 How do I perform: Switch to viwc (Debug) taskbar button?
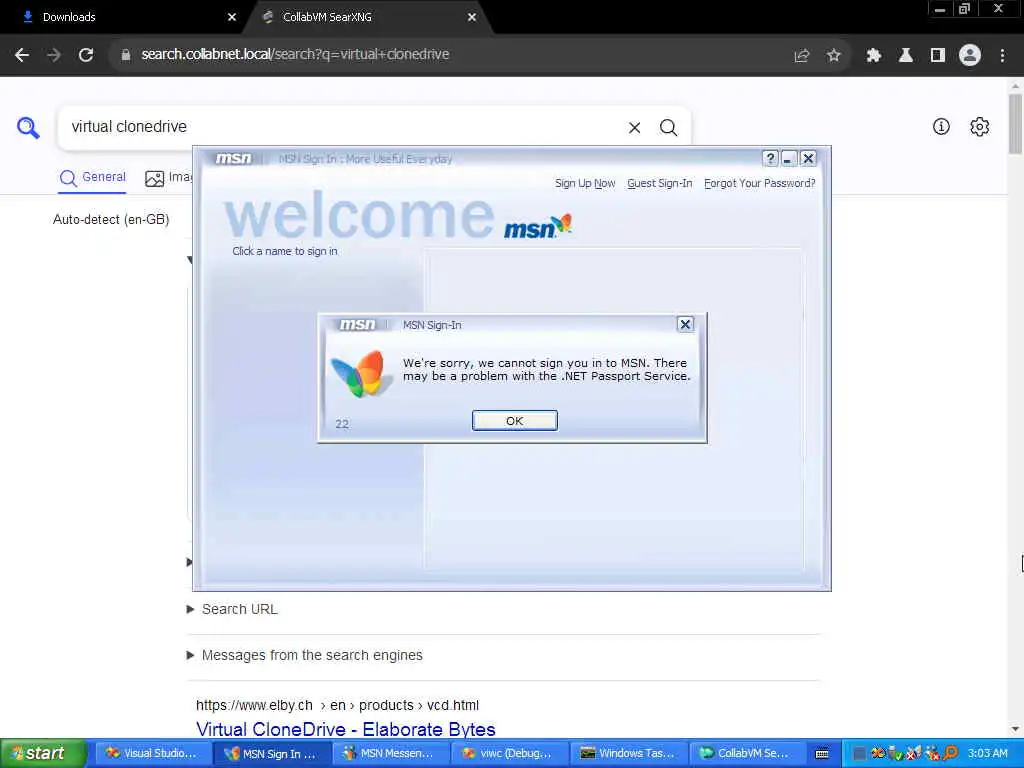tap(509, 753)
